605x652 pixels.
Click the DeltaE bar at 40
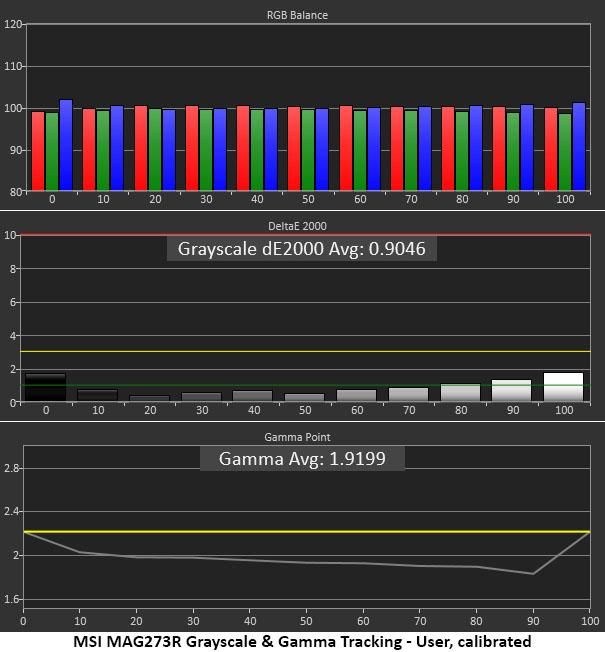click(x=252, y=396)
